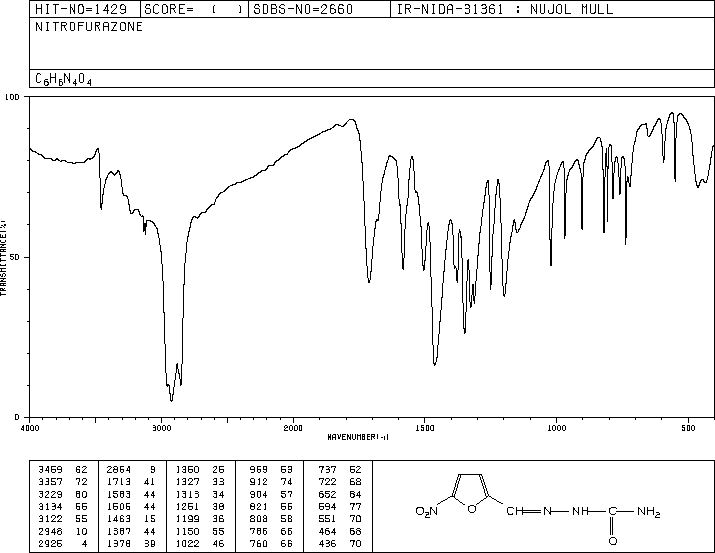Click the O2N nitro group label in structure
715x553 pixels.
point(426,512)
